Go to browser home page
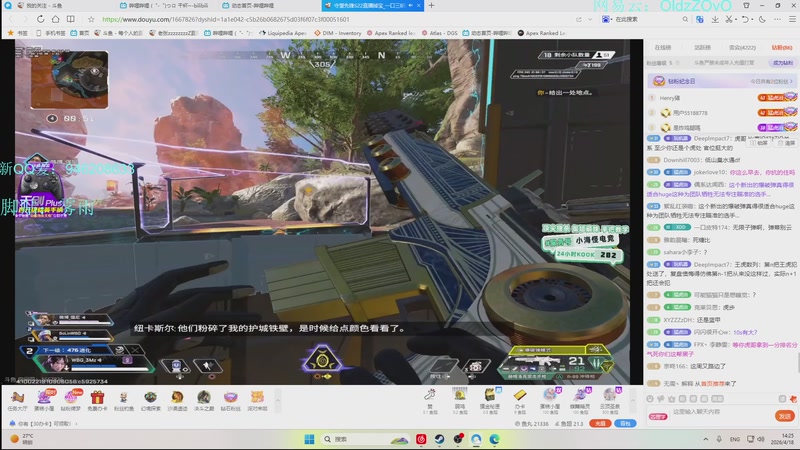 (x=55, y=19)
